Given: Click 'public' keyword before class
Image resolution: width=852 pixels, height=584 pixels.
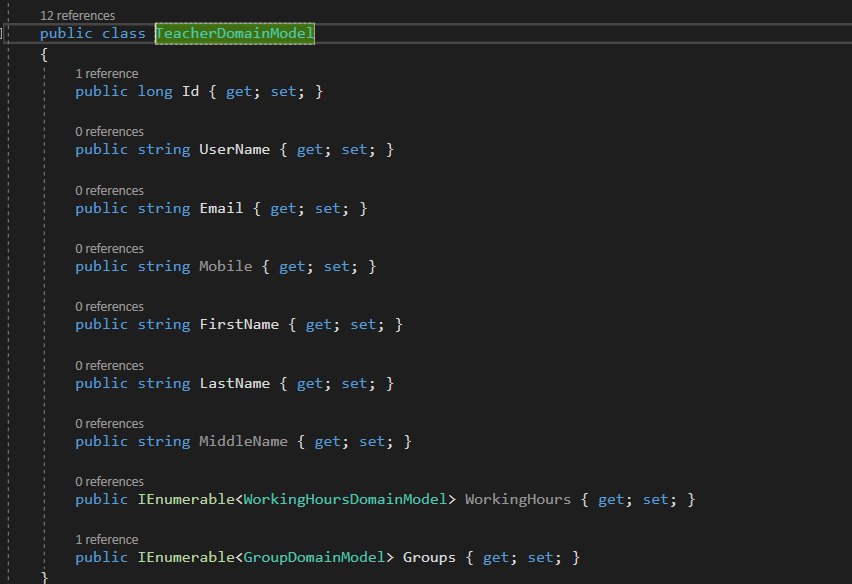Looking at the screenshot, I should click(66, 33).
